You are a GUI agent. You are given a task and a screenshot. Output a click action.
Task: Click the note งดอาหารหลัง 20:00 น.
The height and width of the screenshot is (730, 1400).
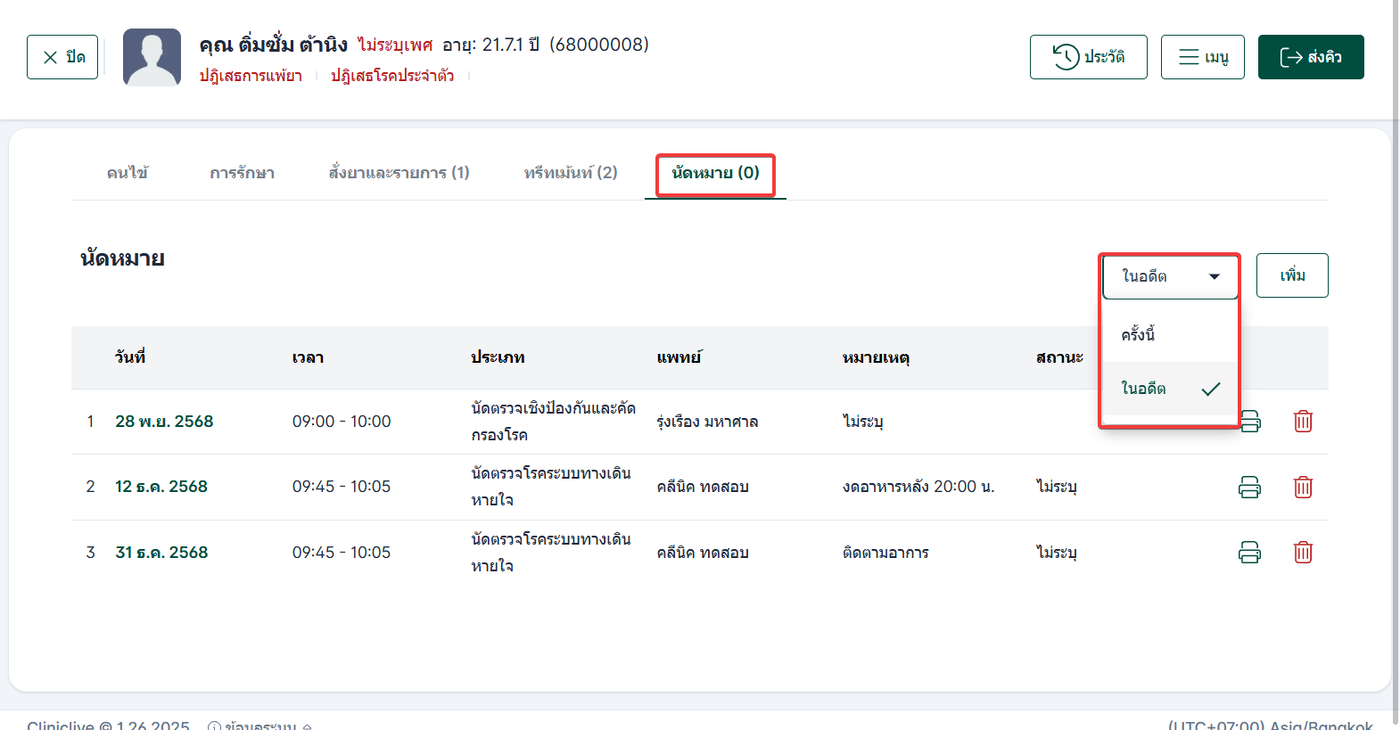click(919, 487)
